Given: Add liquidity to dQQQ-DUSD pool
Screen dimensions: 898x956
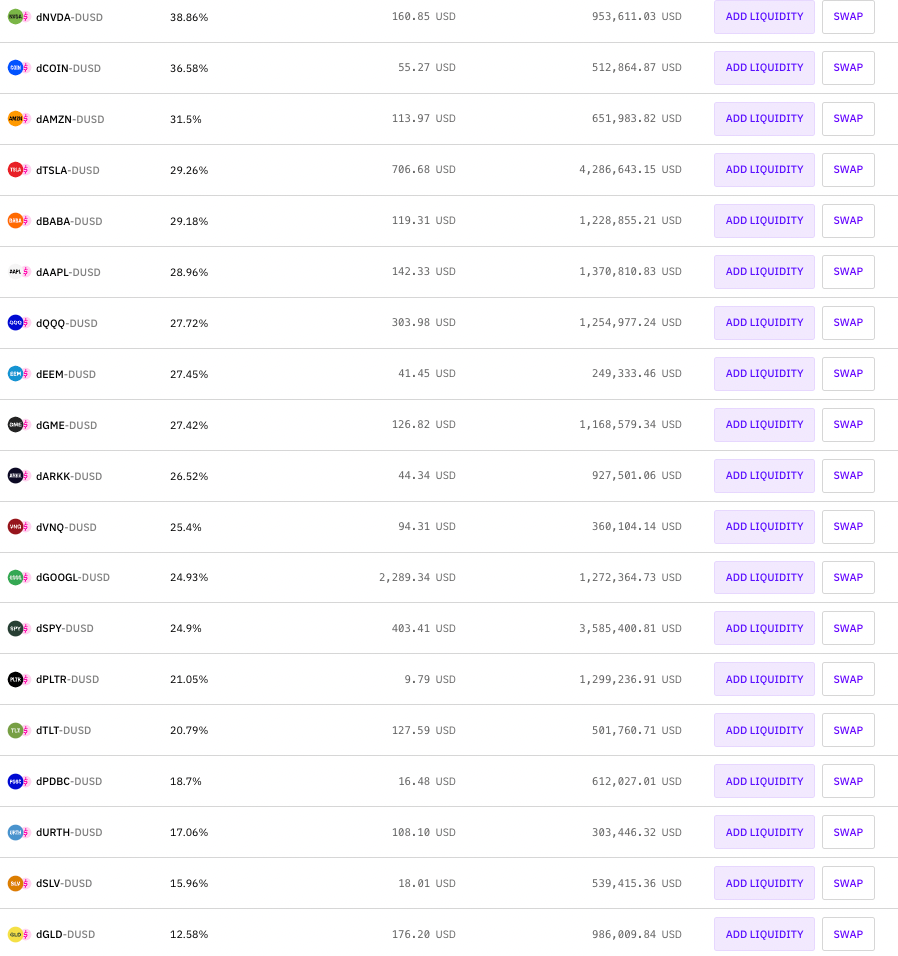Looking at the screenshot, I should click(x=764, y=323).
